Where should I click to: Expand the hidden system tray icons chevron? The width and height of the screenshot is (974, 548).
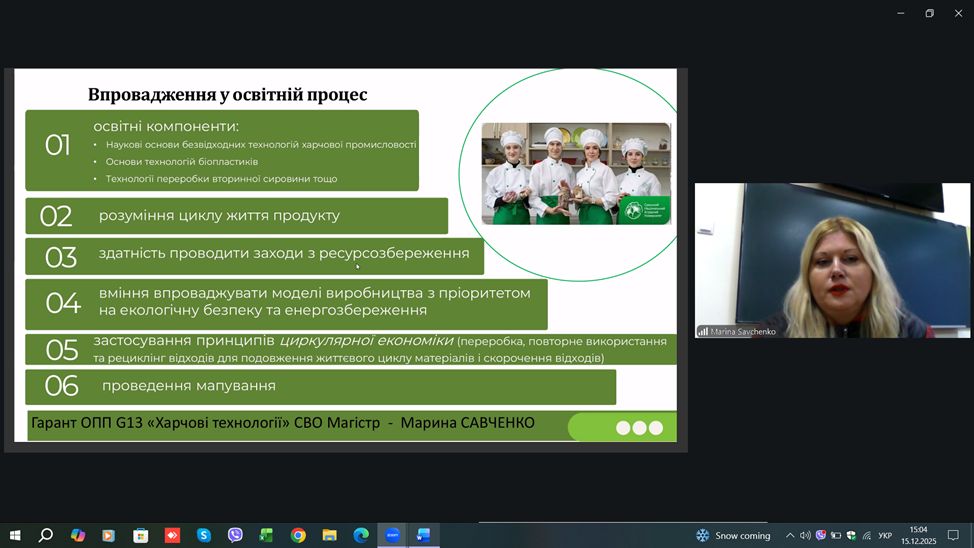[x=789, y=536]
